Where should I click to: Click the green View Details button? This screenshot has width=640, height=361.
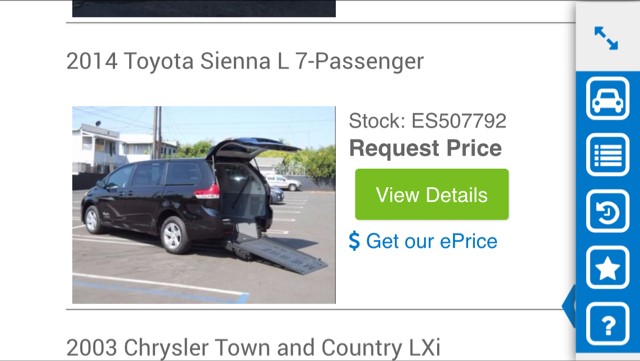coord(432,194)
